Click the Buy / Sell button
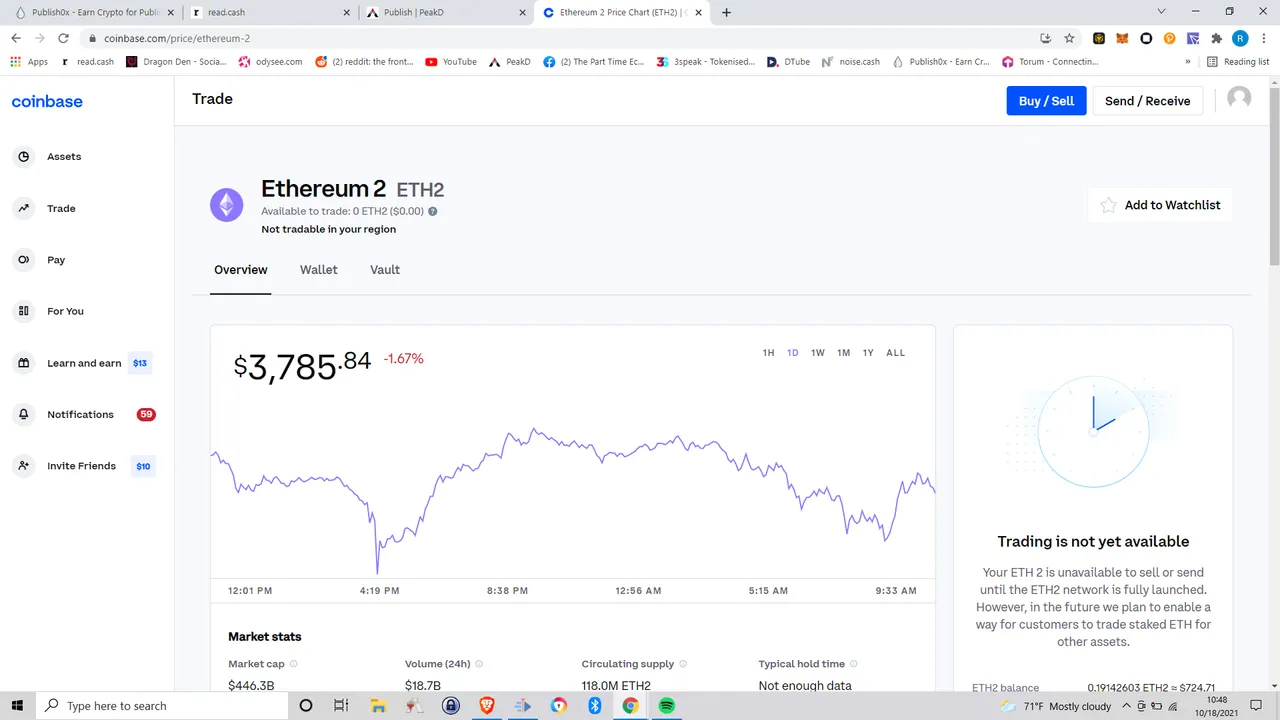Viewport: 1280px width, 720px height. 1046,101
